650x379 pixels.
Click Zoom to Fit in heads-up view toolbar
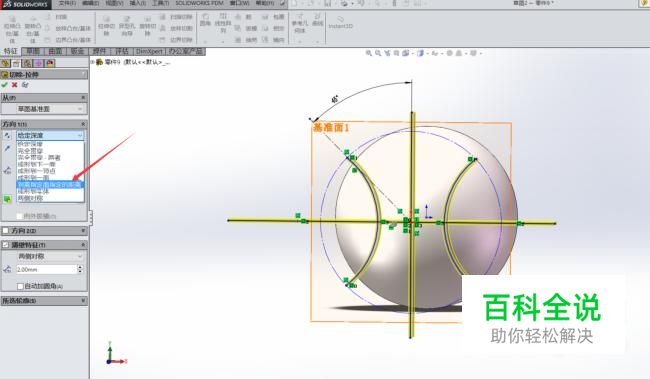369,53
